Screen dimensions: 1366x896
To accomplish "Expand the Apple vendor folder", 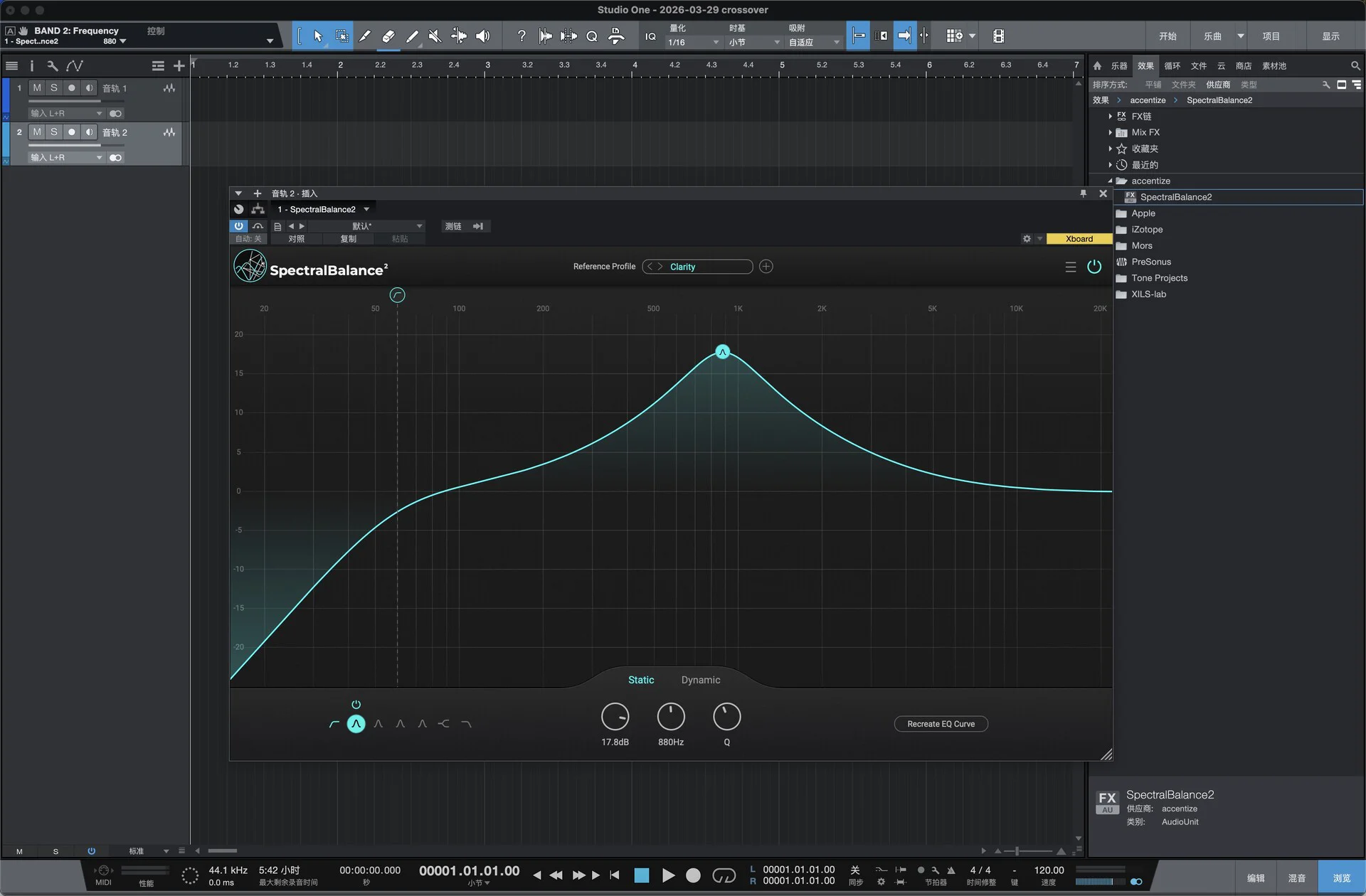I will 1143,213.
